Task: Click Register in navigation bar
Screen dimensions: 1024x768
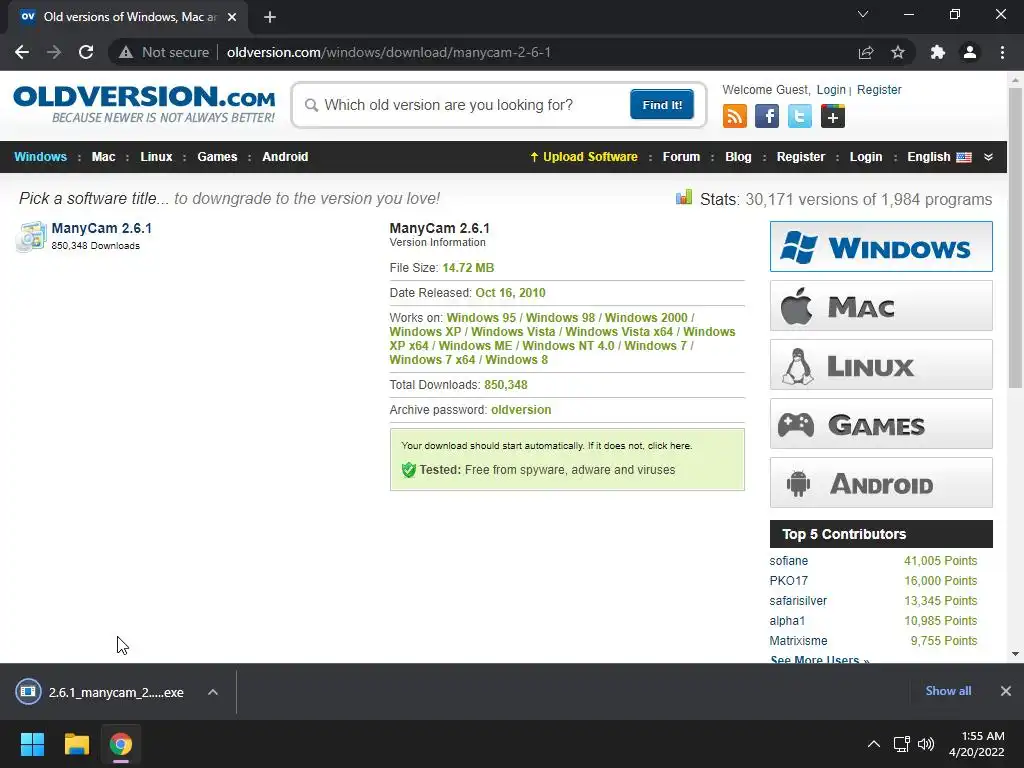Action: [801, 157]
